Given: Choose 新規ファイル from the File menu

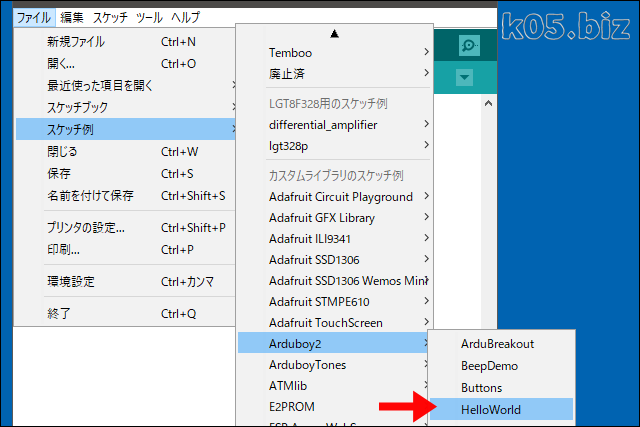Looking at the screenshot, I should point(125,42).
